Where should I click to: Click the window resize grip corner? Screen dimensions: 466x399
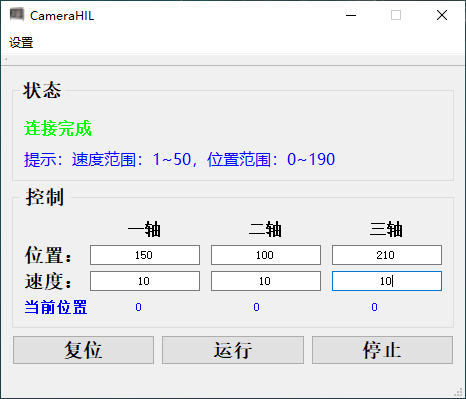[x=459, y=393]
